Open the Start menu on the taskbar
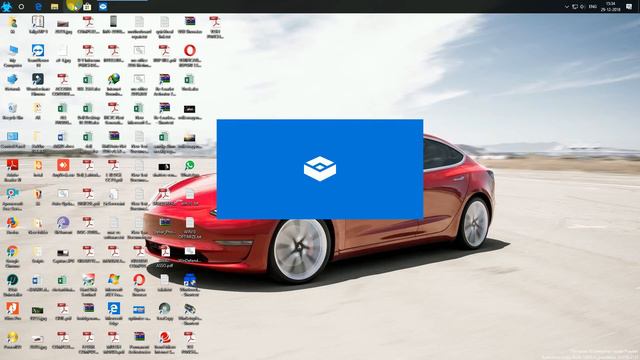Image resolution: width=640 pixels, height=360 pixels. pos(6,6)
